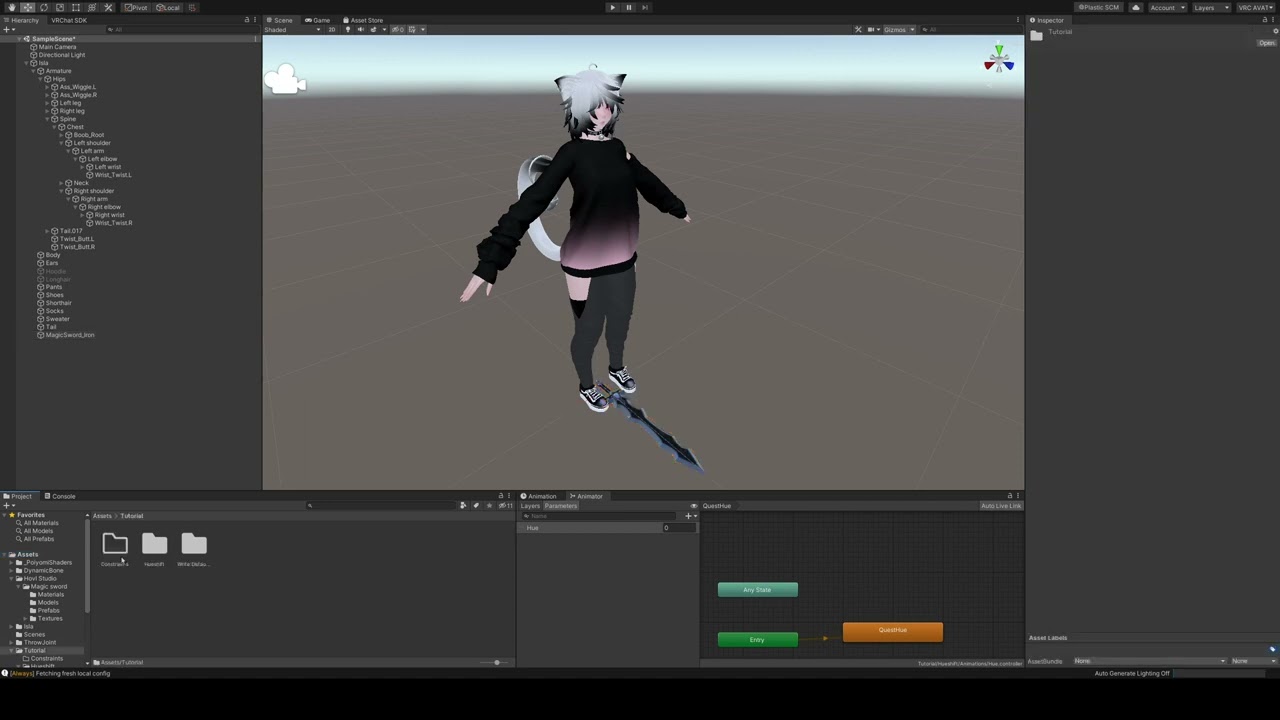Open Plastic SCM button
The height and width of the screenshot is (720, 1280).
point(1099,7)
